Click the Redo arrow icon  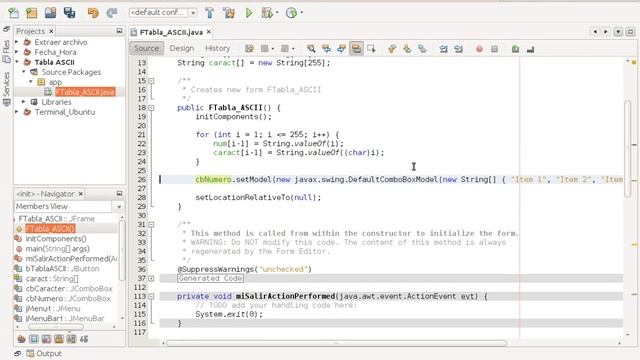(x=111, y=13)
